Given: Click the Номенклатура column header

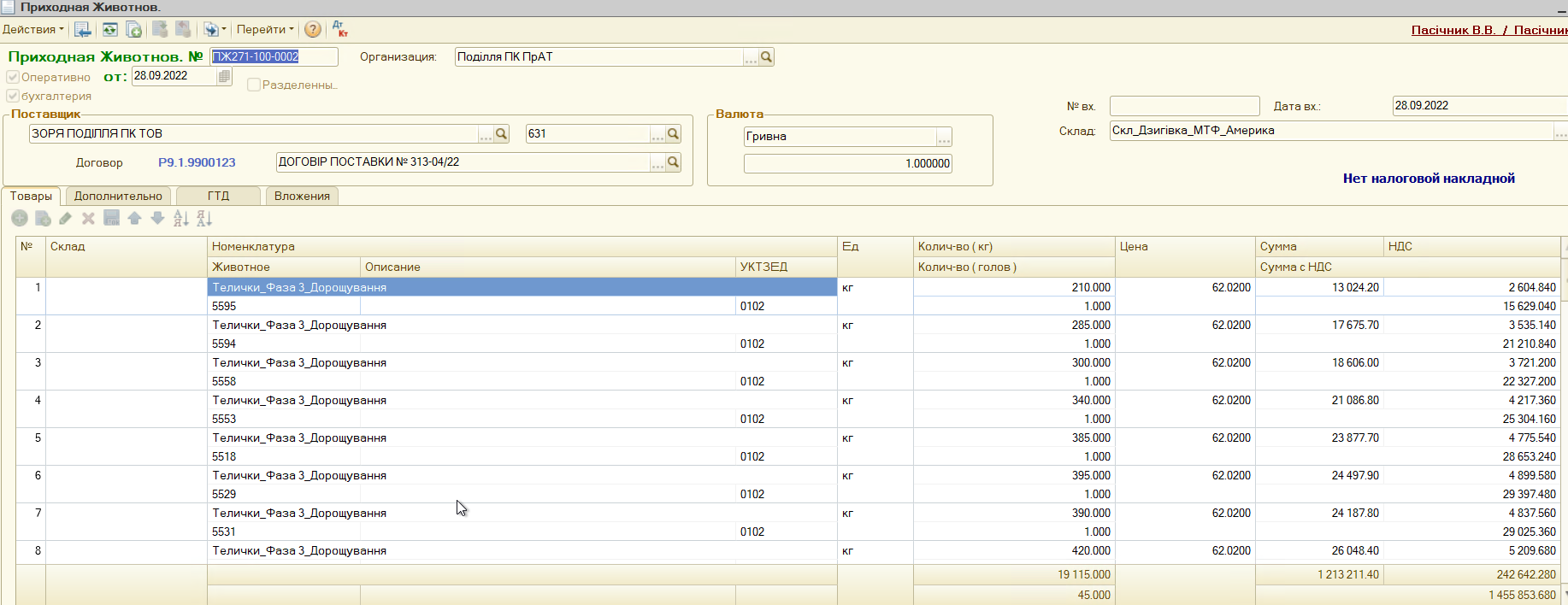Looking at the screenshot, I should [522, 246].
